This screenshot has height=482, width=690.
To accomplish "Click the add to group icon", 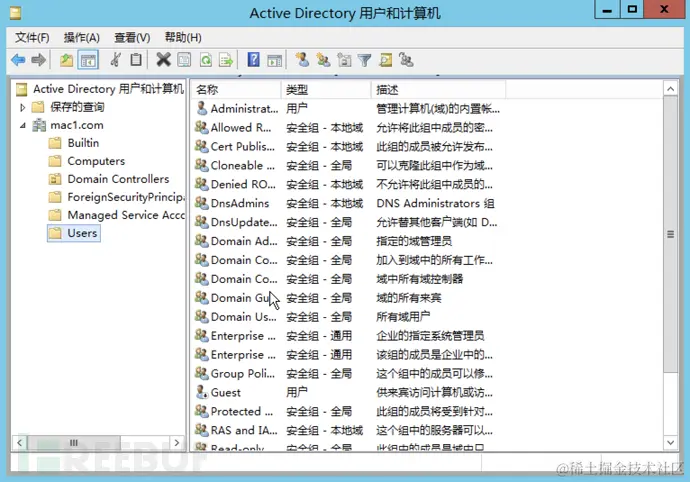I will [x=406, y=60].
